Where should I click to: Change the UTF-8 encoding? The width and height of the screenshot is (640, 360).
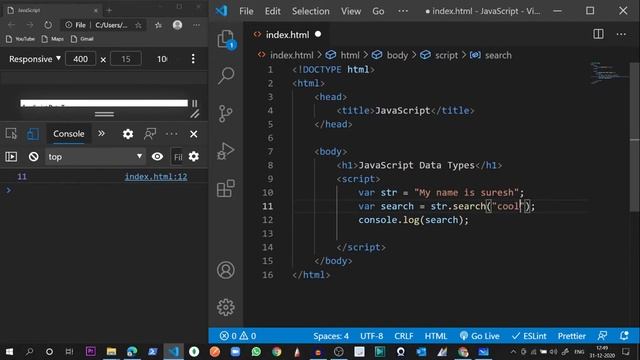[x=371, y=336]
